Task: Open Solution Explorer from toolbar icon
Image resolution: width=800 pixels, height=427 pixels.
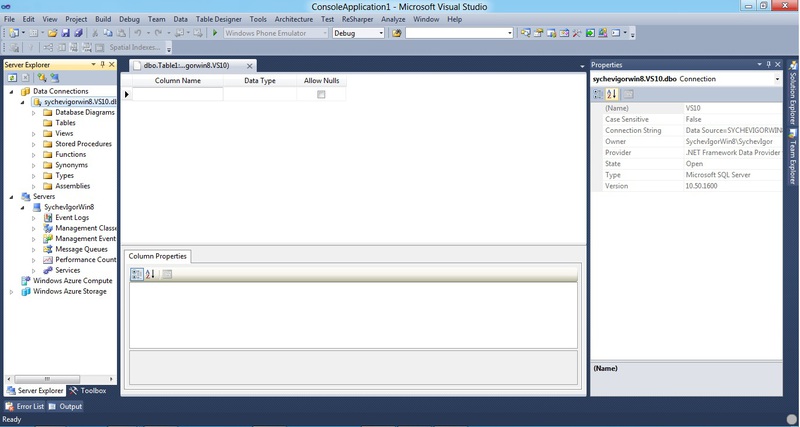Action: tap(525, 33)
